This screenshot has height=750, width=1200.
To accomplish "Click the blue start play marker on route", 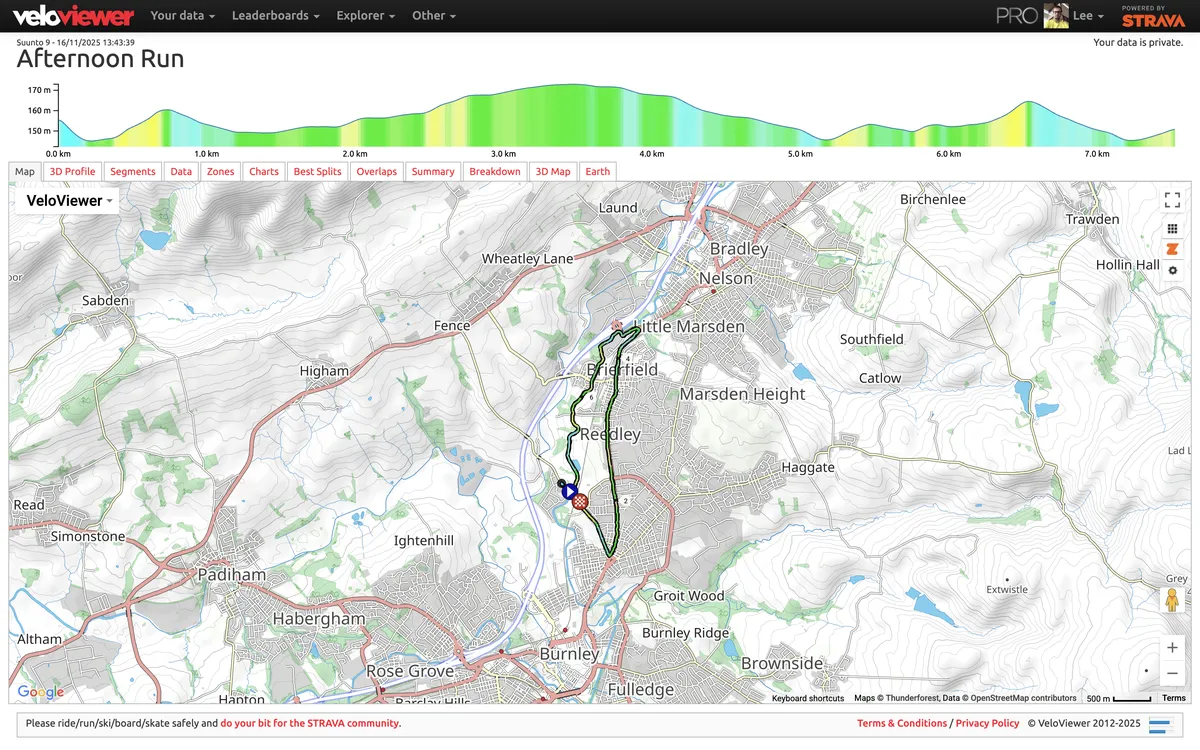I will click(x=569, y=491).
